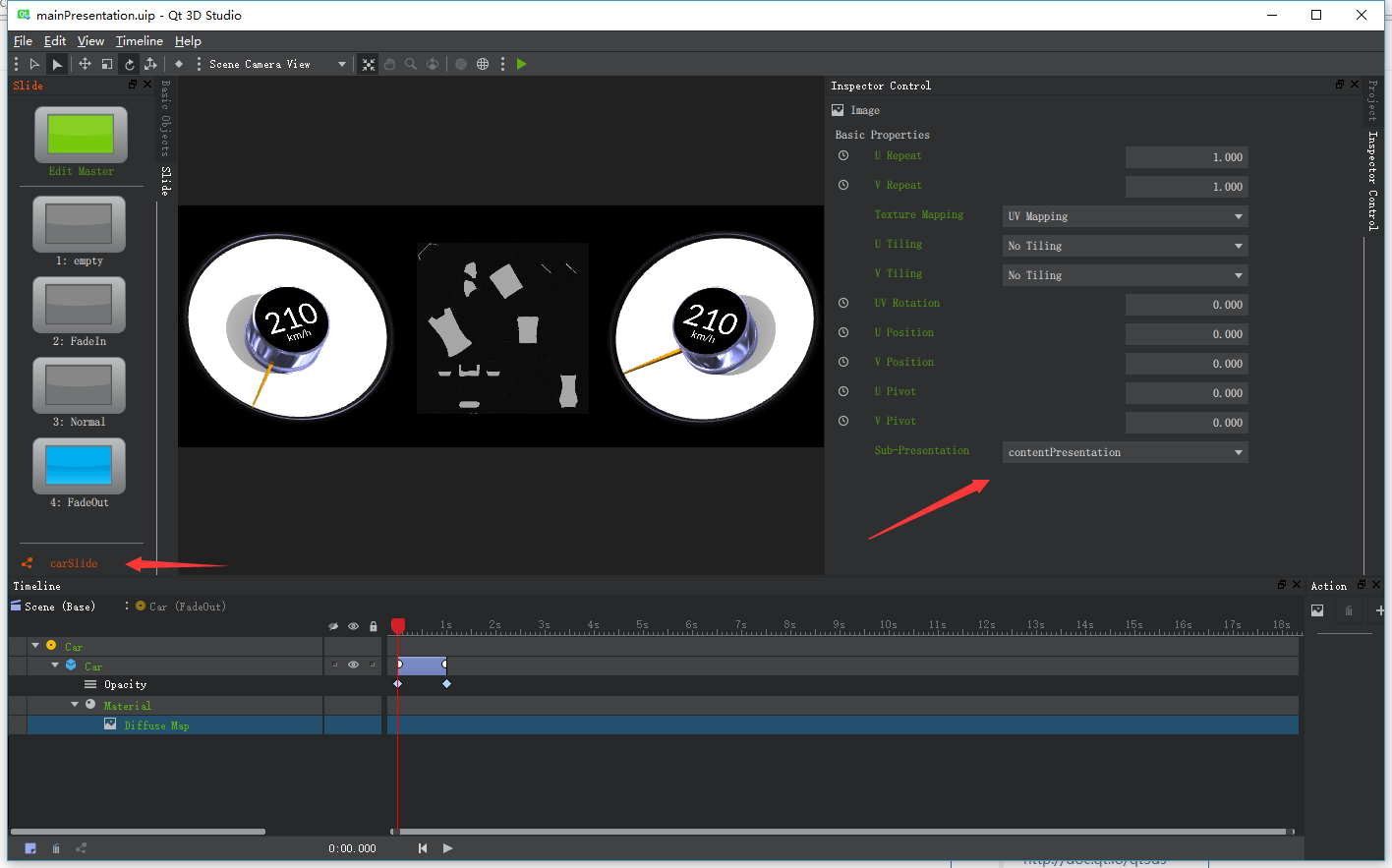The image size is (1392, 868).
Task: Collapse the Material tree node
Action: click(x=75, y=705)
